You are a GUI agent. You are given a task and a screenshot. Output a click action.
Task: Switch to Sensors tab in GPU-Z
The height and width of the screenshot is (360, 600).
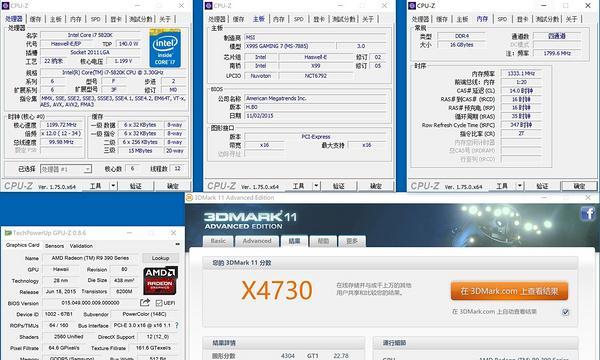(x=54, y=246)
